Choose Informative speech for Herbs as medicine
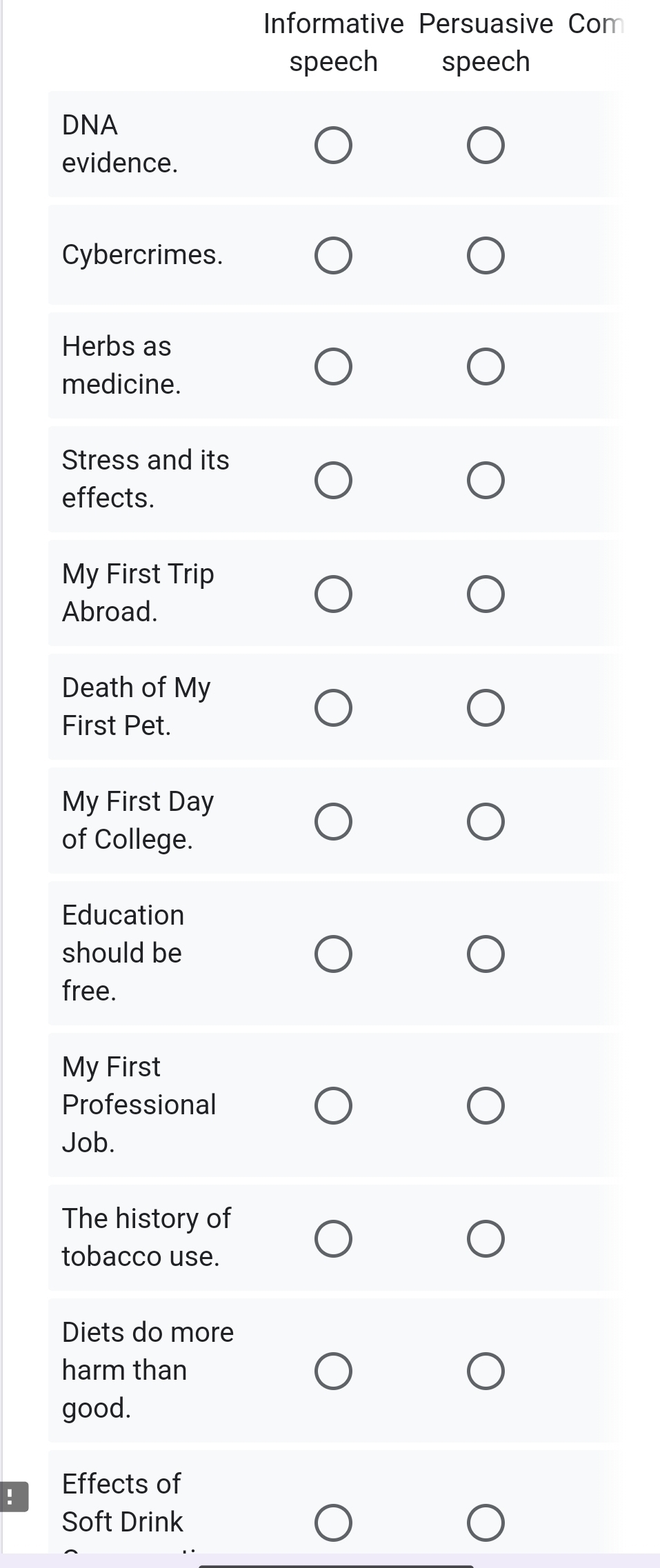This screenshot has width=660, height=1568. click(x=334, y=367)
